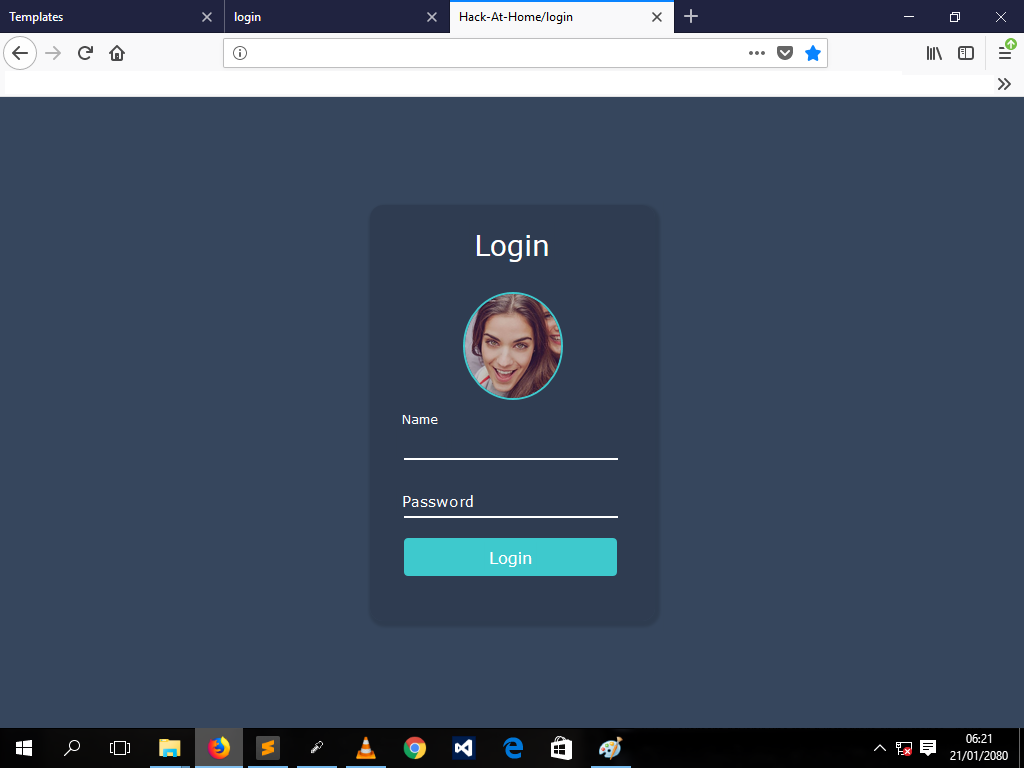
Task: Go back to the previous page
Action: [x=20, y=53]
